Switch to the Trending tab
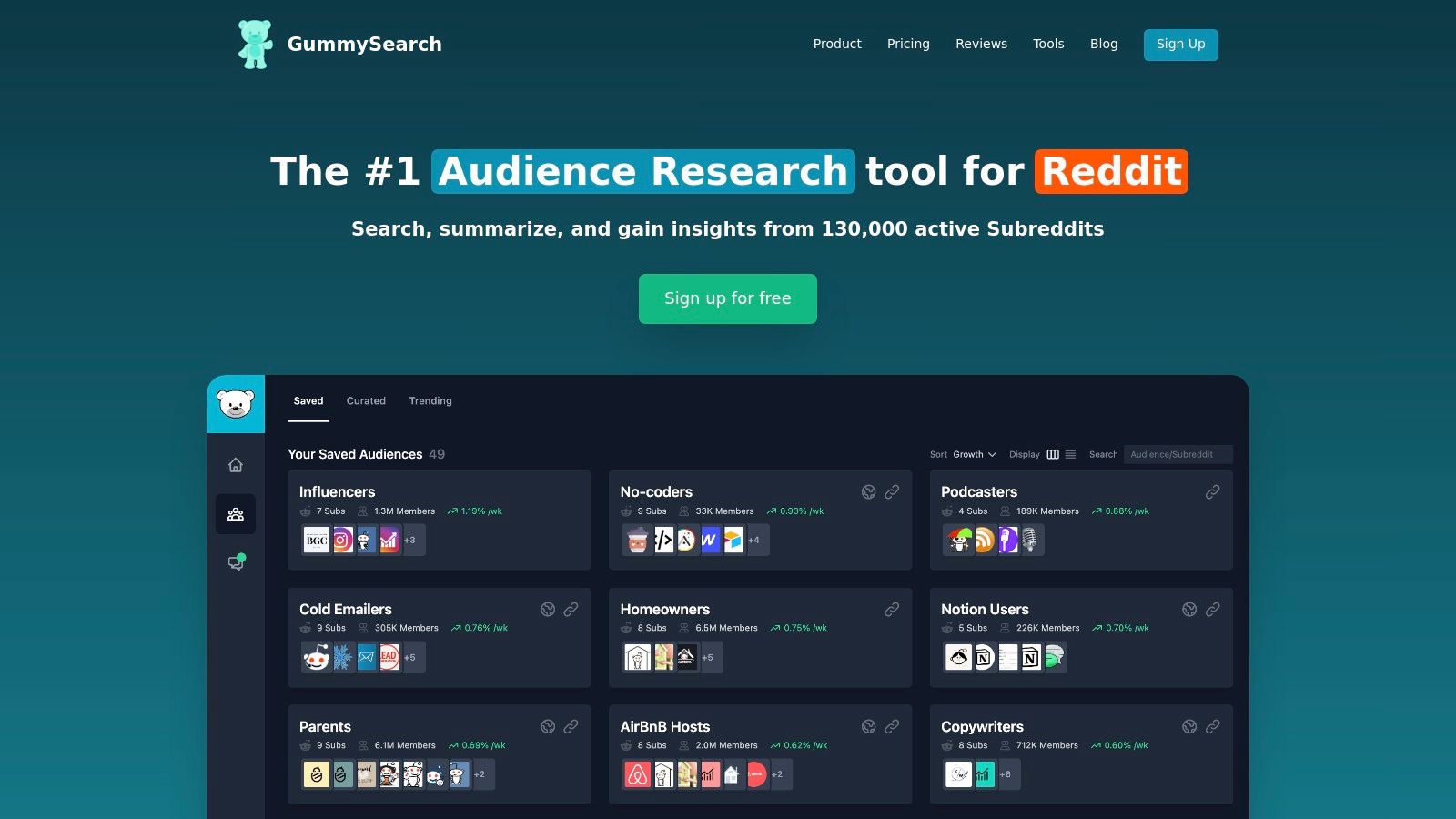 [430, 400]
